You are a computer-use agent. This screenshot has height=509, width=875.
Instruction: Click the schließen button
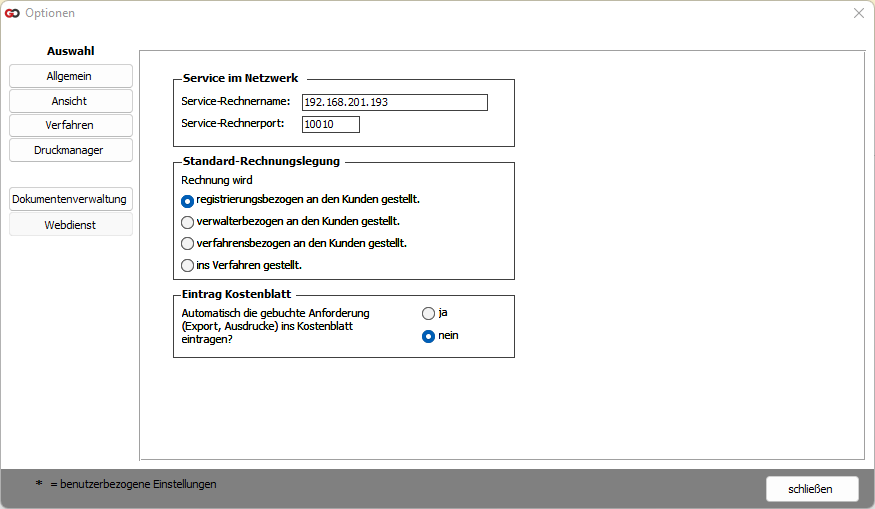(x=812, y=489)
